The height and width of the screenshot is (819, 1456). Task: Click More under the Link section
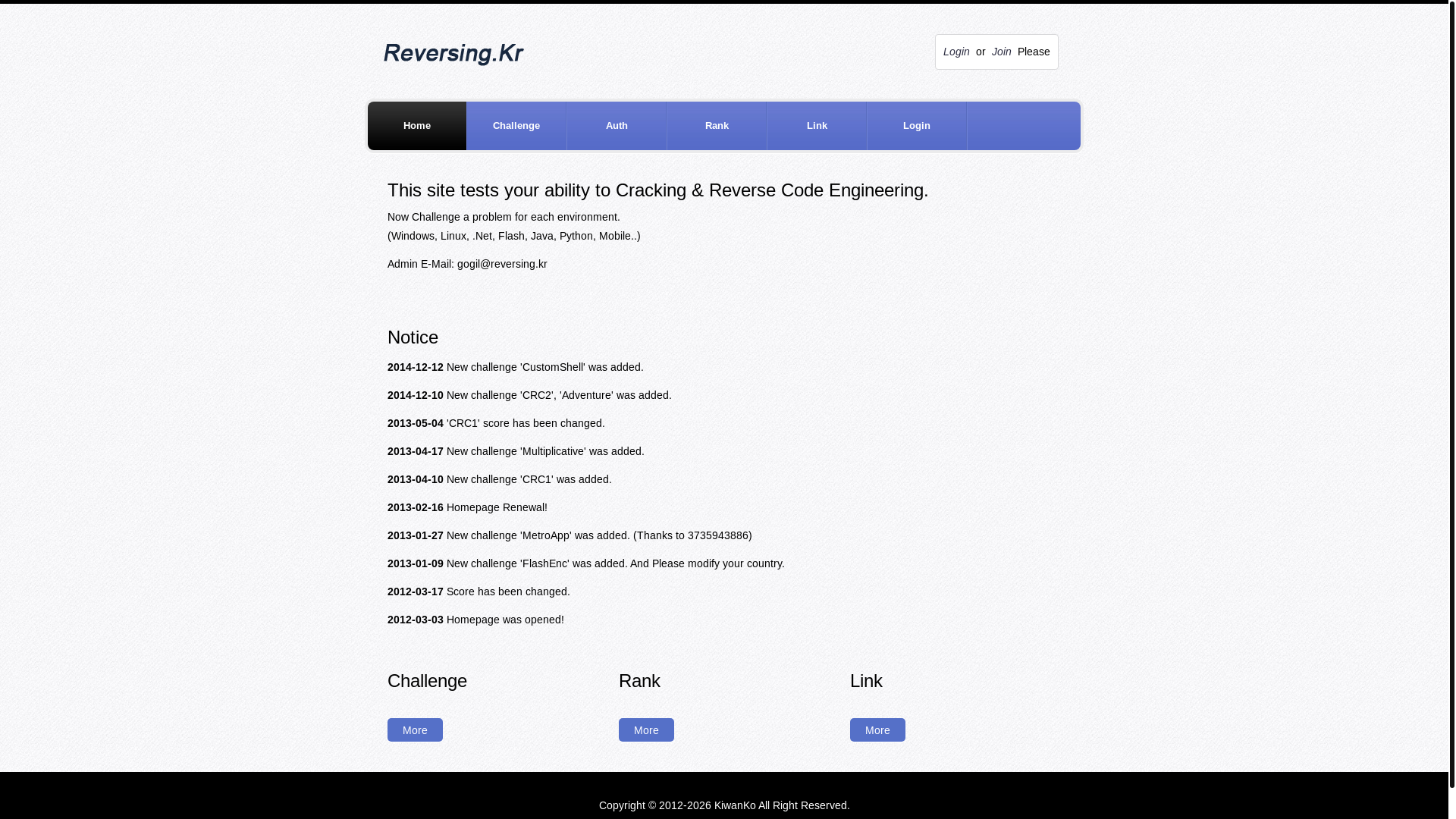877,730
